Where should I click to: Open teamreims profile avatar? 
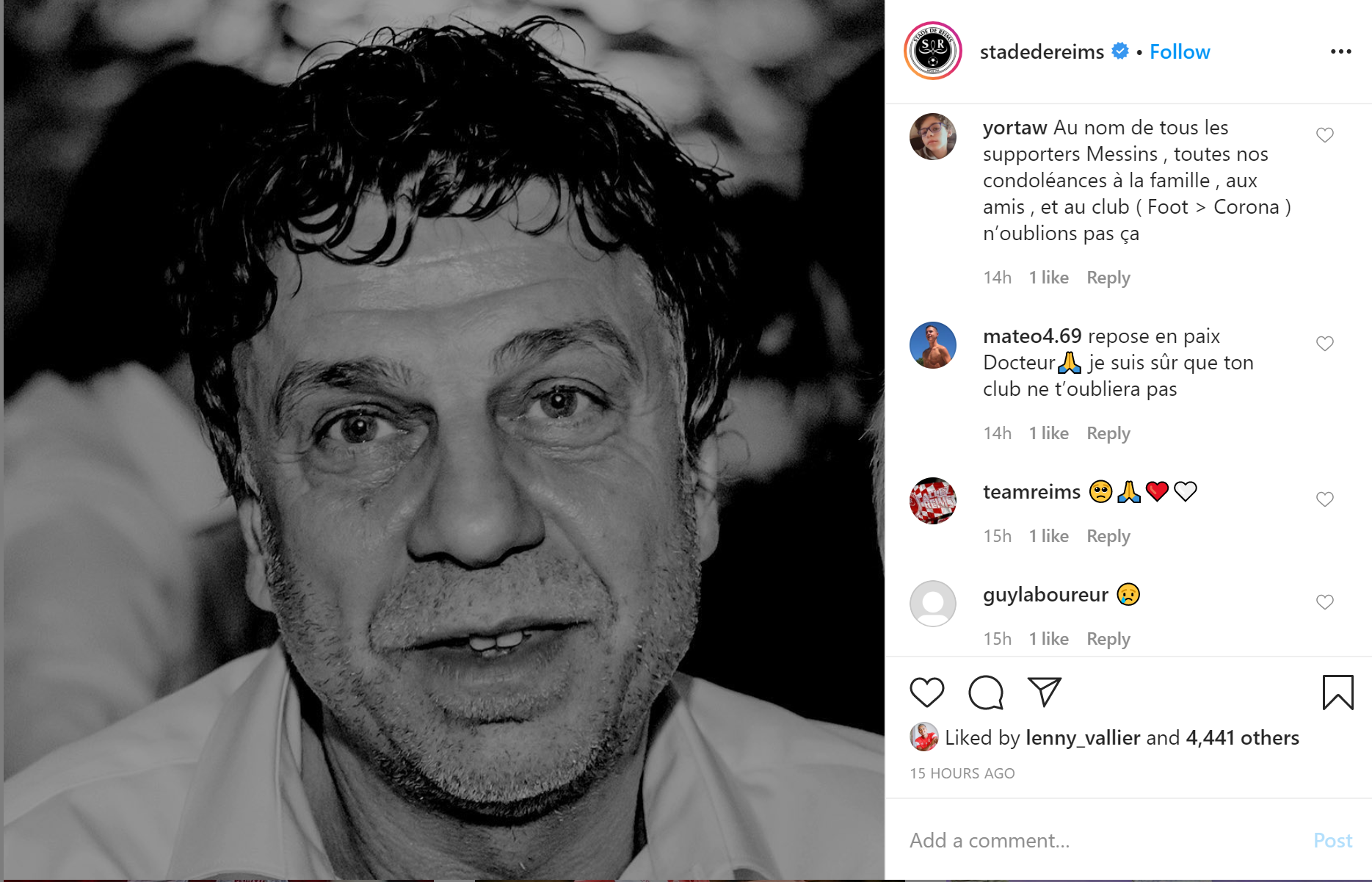(932, 501)
